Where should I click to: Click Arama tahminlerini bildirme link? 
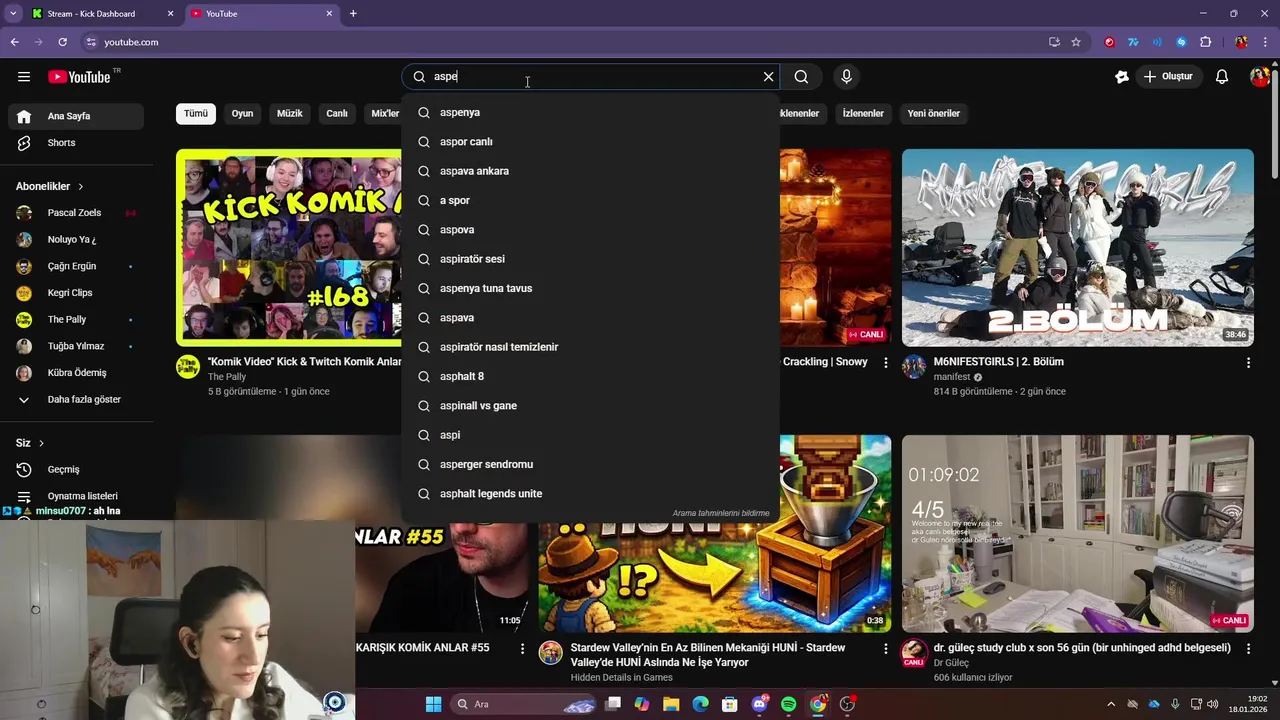[x=721, y=513]
